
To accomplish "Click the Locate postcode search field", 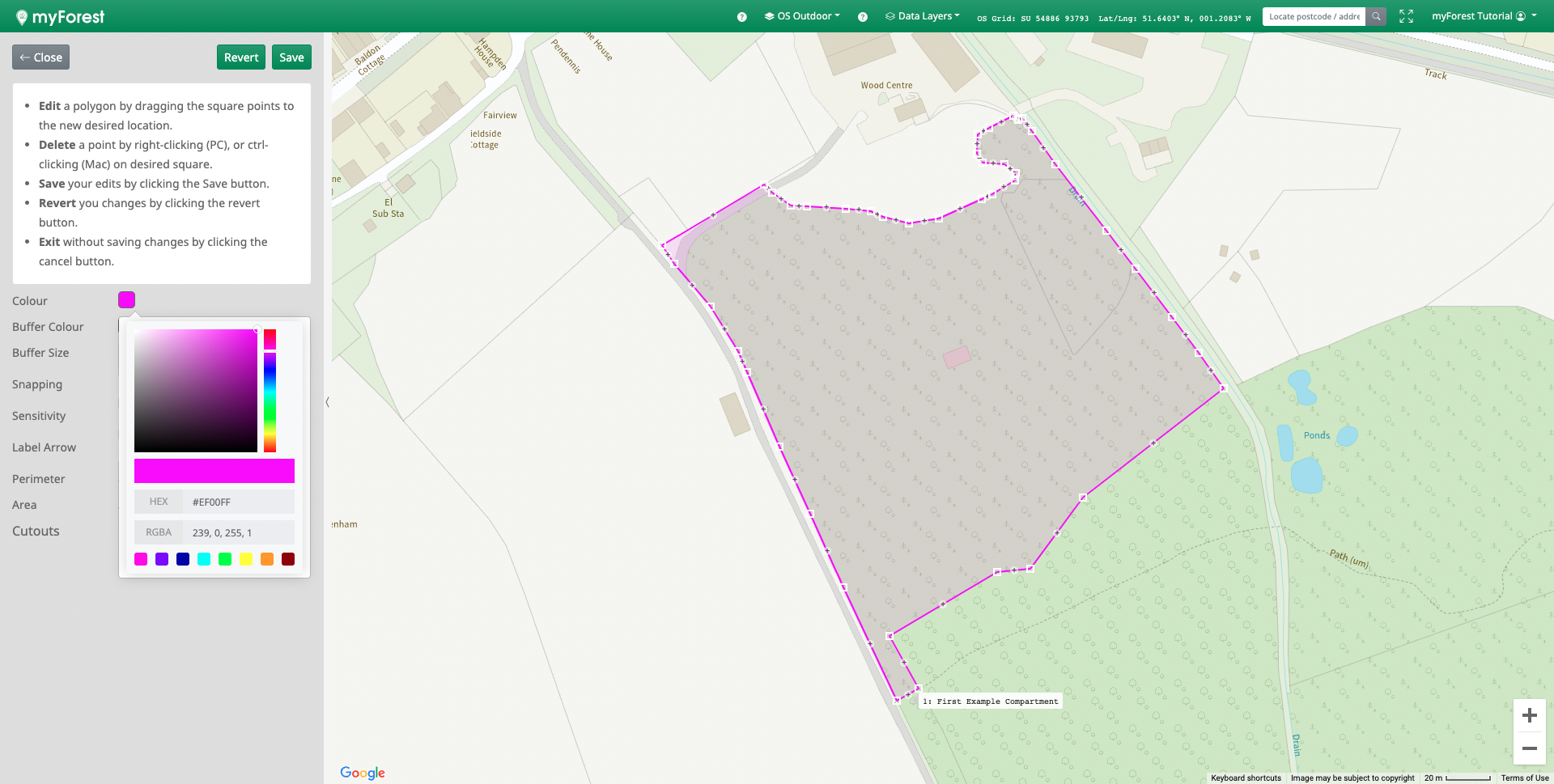I will (x=1314, y=16).
